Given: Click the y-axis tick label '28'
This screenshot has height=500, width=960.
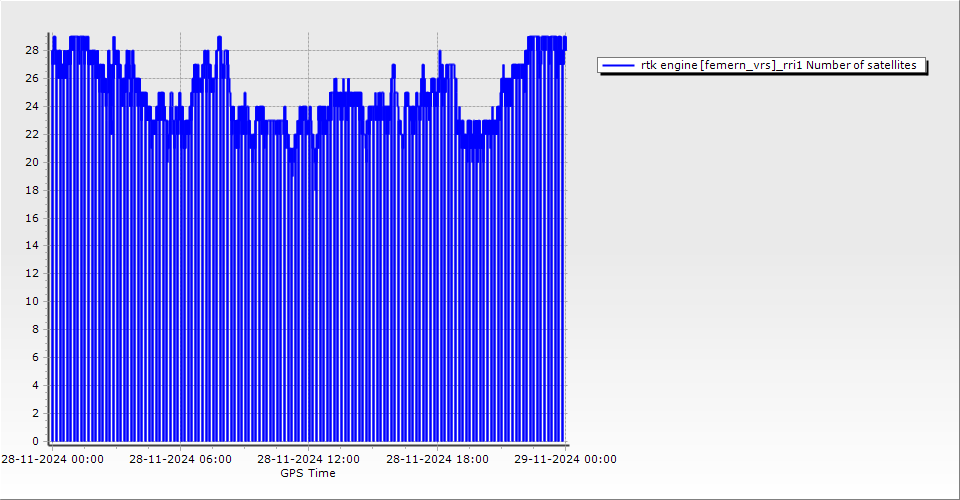Looking at the screenshot, I should (32, 50).
